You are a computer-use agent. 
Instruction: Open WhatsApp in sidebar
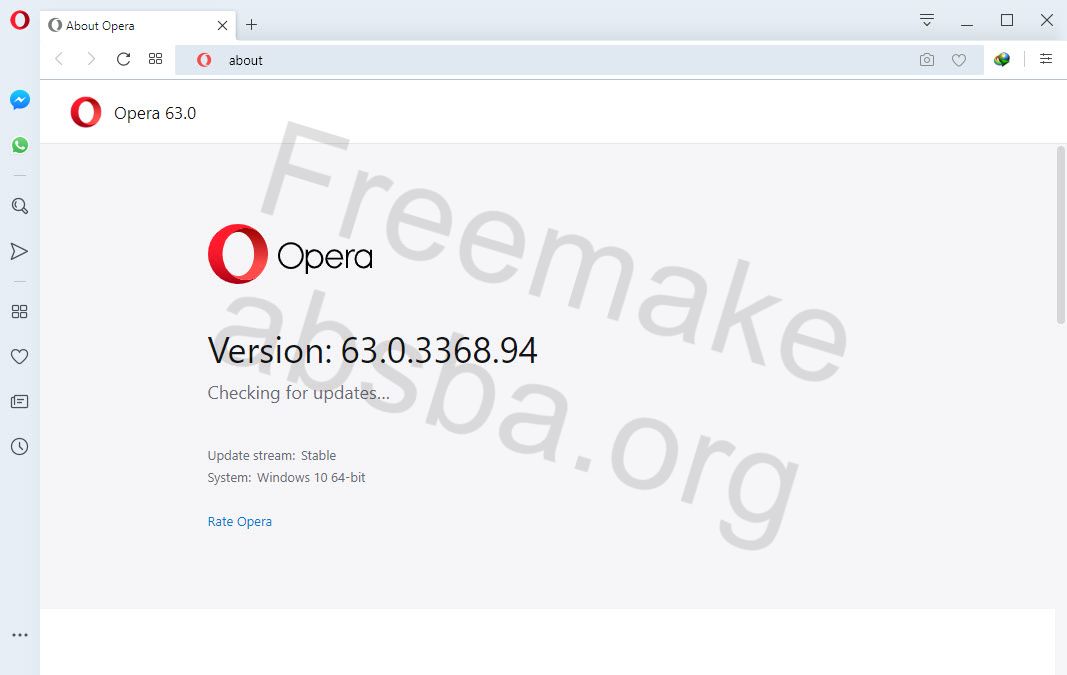[x=20, y=145]
